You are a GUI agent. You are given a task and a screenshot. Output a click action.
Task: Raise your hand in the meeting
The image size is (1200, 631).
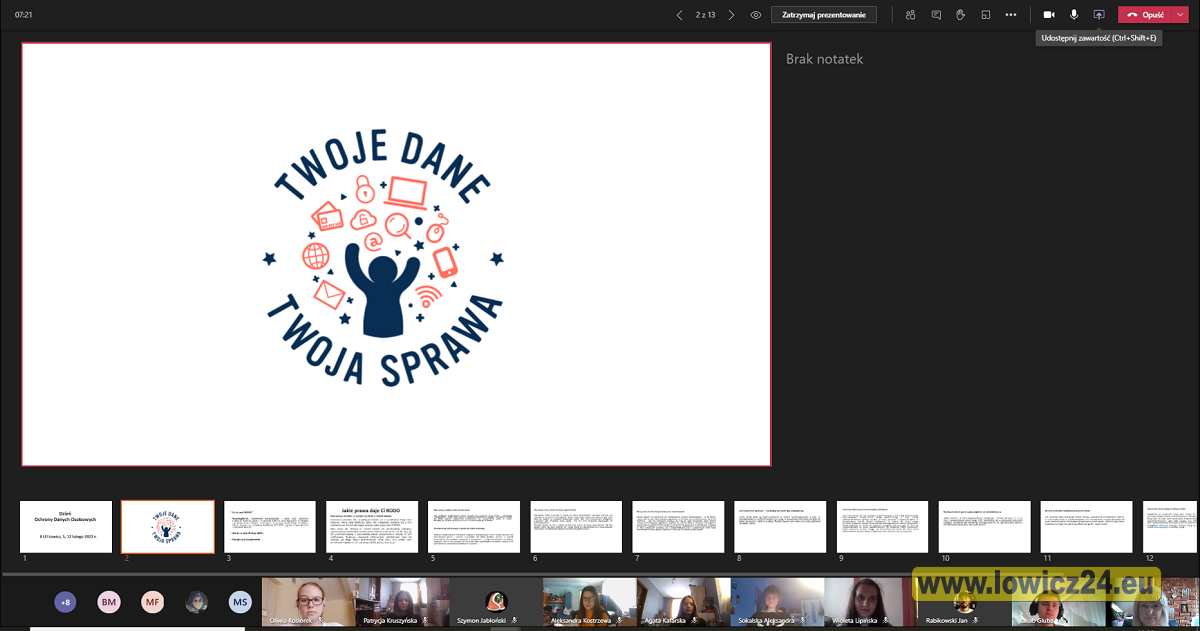(960, 15)
